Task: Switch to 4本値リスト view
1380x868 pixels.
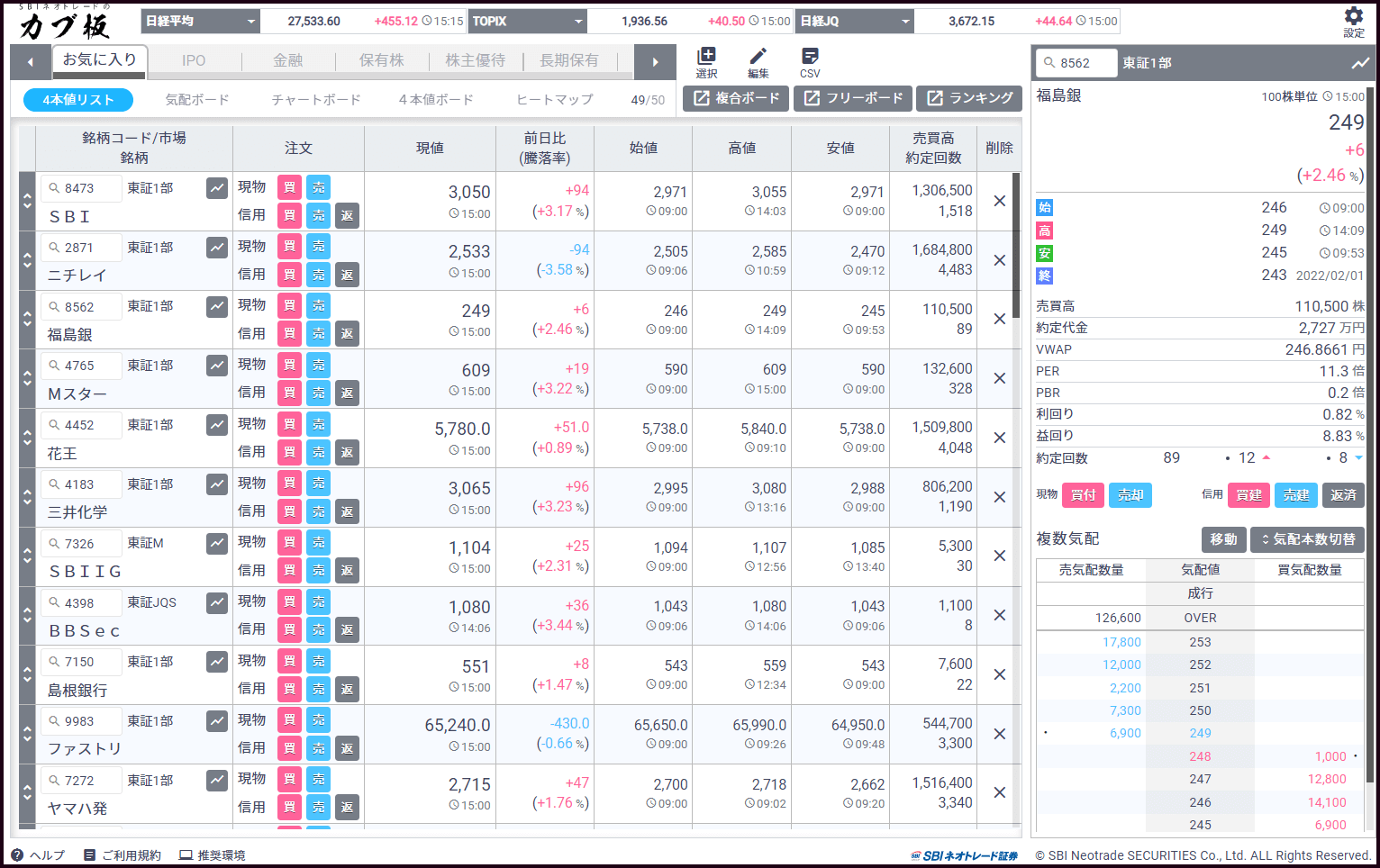Action: (x=78, y=100)
